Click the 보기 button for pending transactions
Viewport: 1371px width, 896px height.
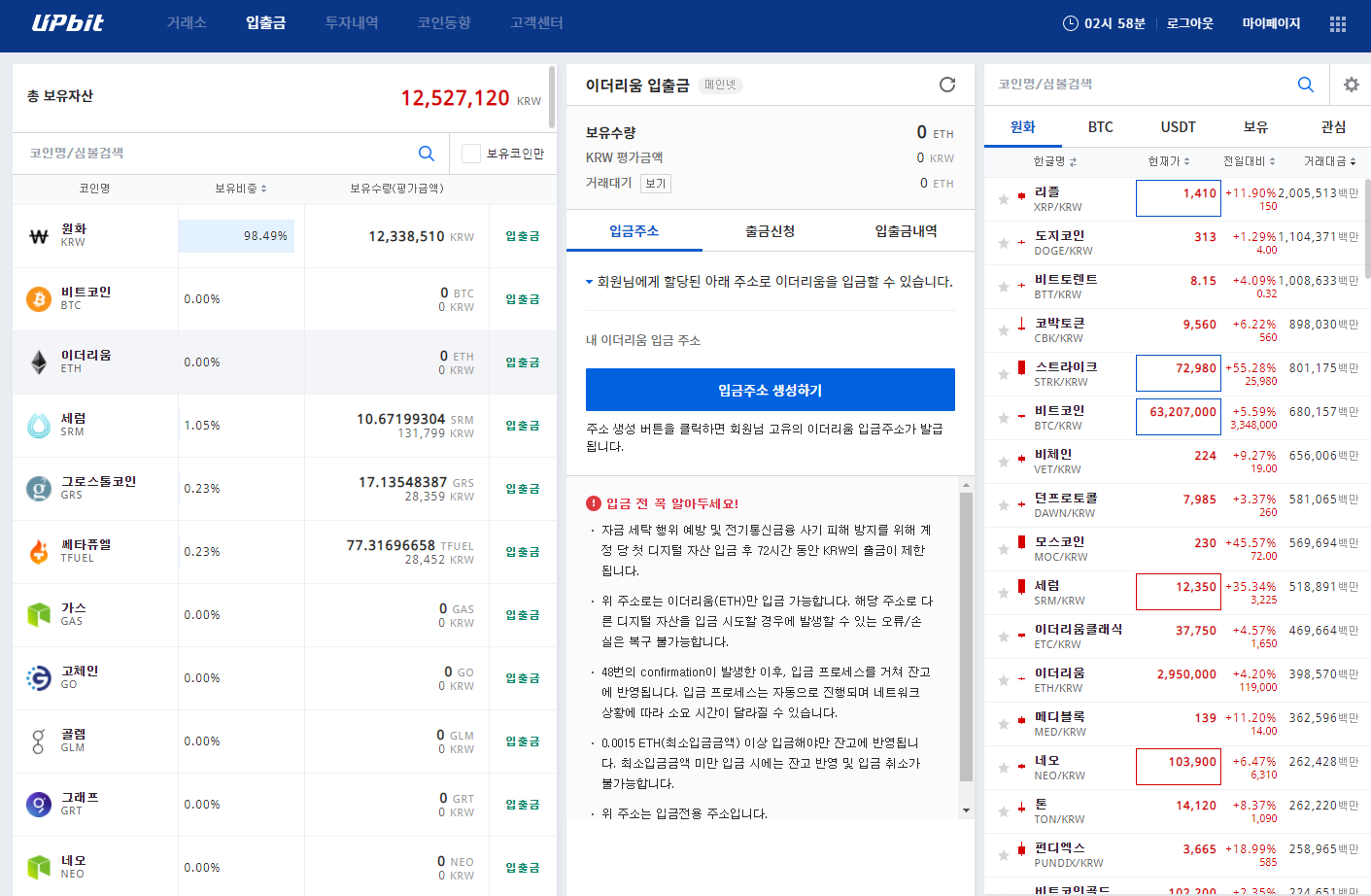[x=656, y=184]
